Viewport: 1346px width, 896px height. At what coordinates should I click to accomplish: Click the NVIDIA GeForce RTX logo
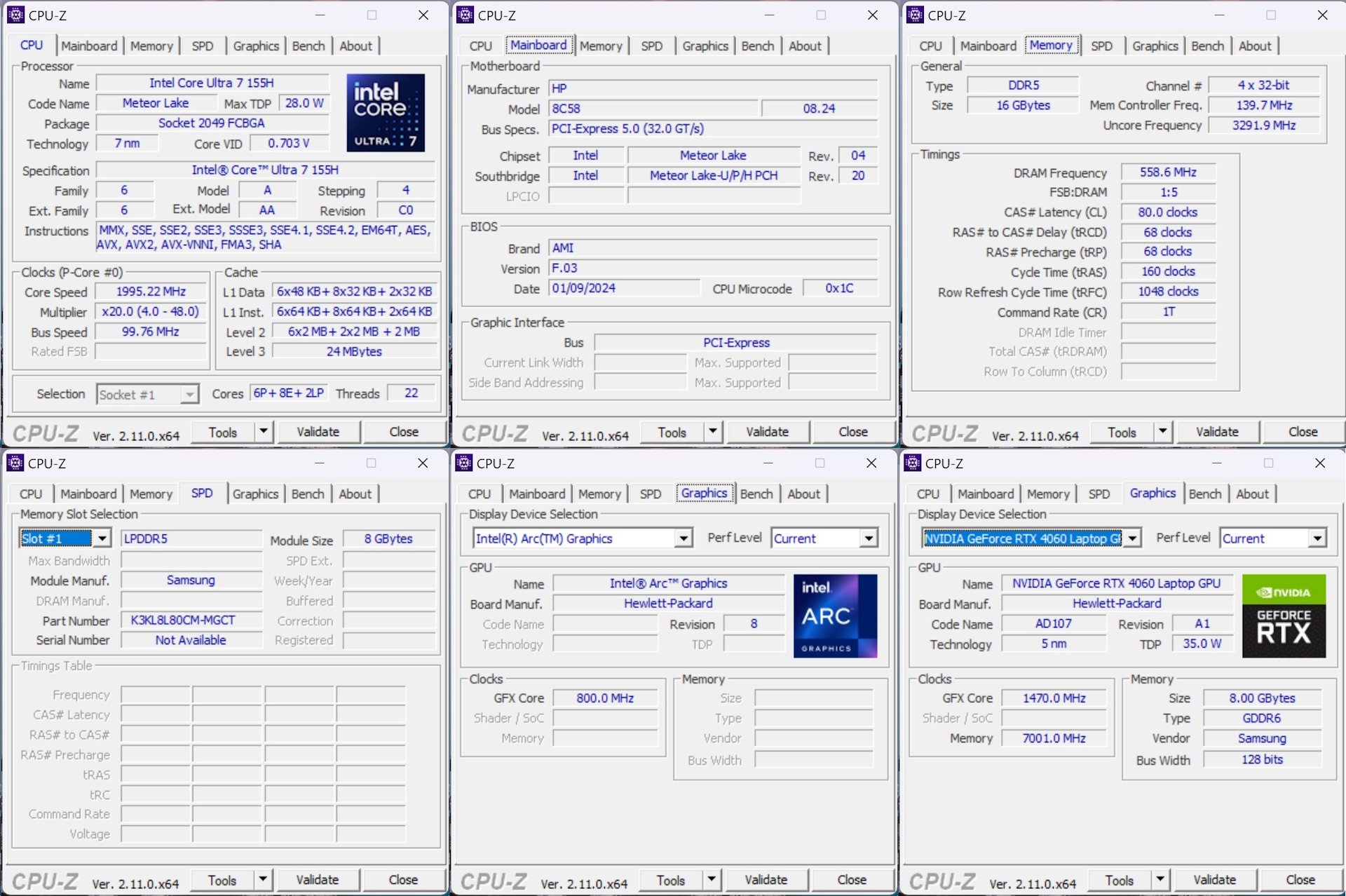point(1283,616)
